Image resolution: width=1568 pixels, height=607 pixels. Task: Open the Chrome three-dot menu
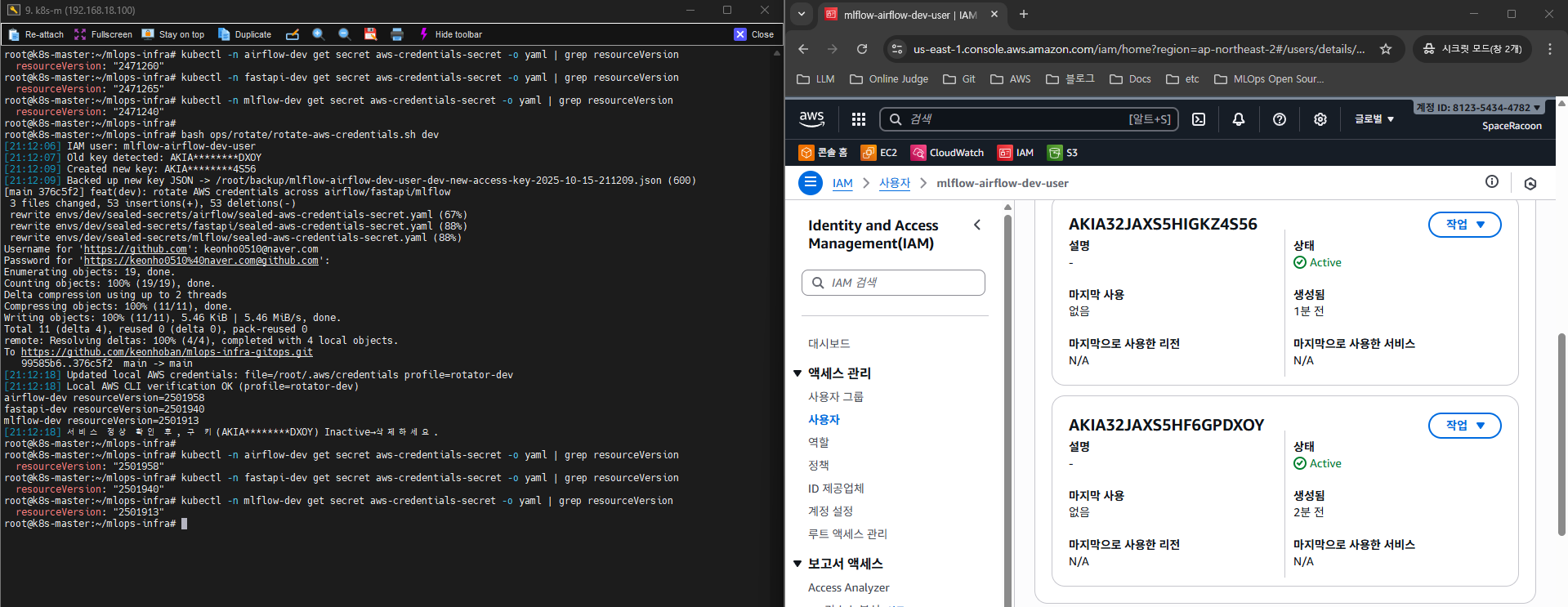click(x=1550, y=49)
